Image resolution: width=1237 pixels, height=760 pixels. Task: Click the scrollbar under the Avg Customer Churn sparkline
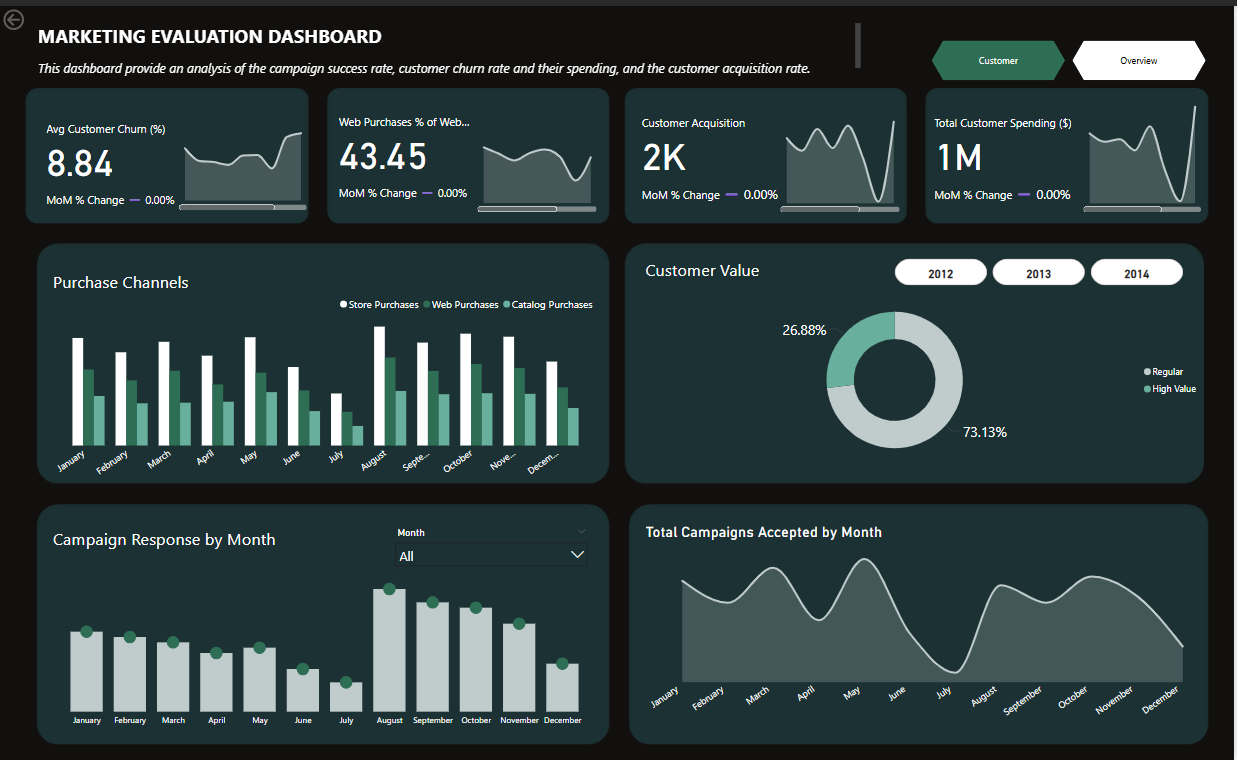pyautogui.click(x=243, y=208)
